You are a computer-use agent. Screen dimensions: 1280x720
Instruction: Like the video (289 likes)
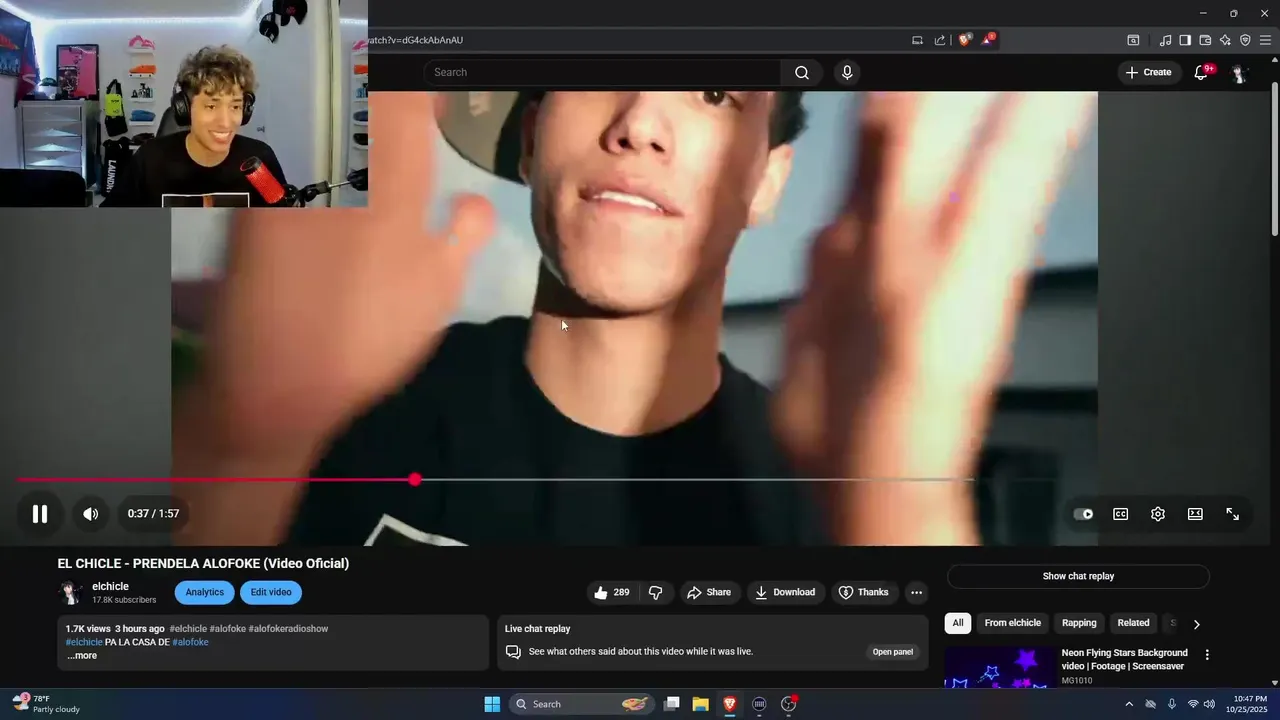click(x=611, y=592)
